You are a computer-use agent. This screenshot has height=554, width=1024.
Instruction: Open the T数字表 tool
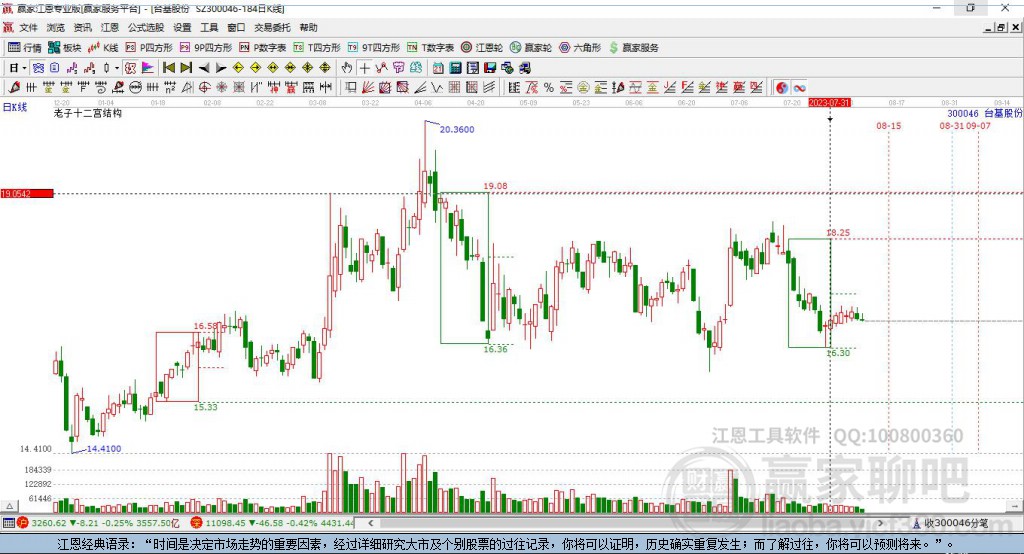pos(430,48)
